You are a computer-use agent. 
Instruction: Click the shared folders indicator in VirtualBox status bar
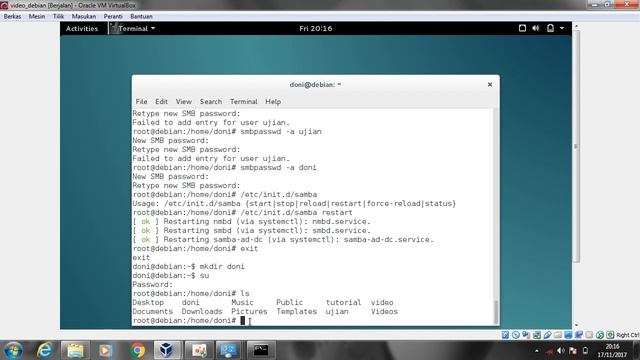coord(558,335)
